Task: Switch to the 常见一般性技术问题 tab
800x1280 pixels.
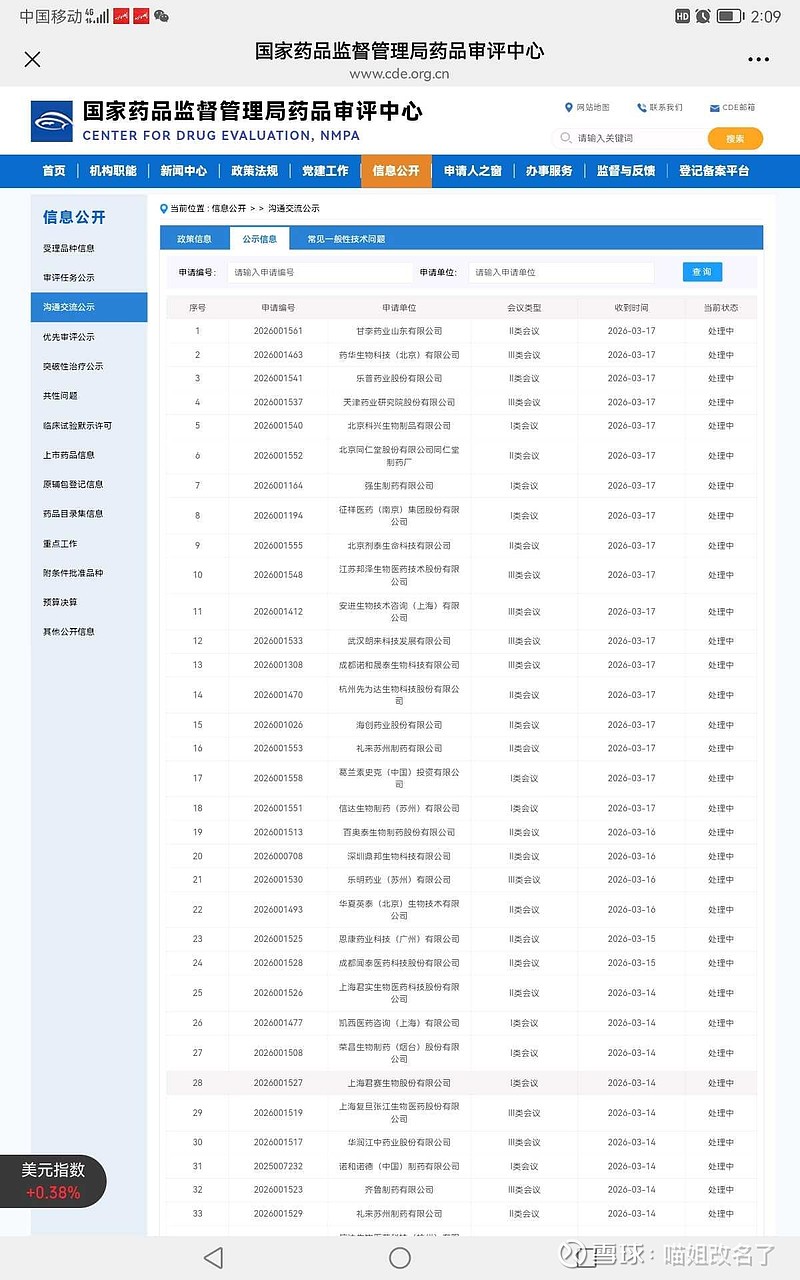Action: 346,239
